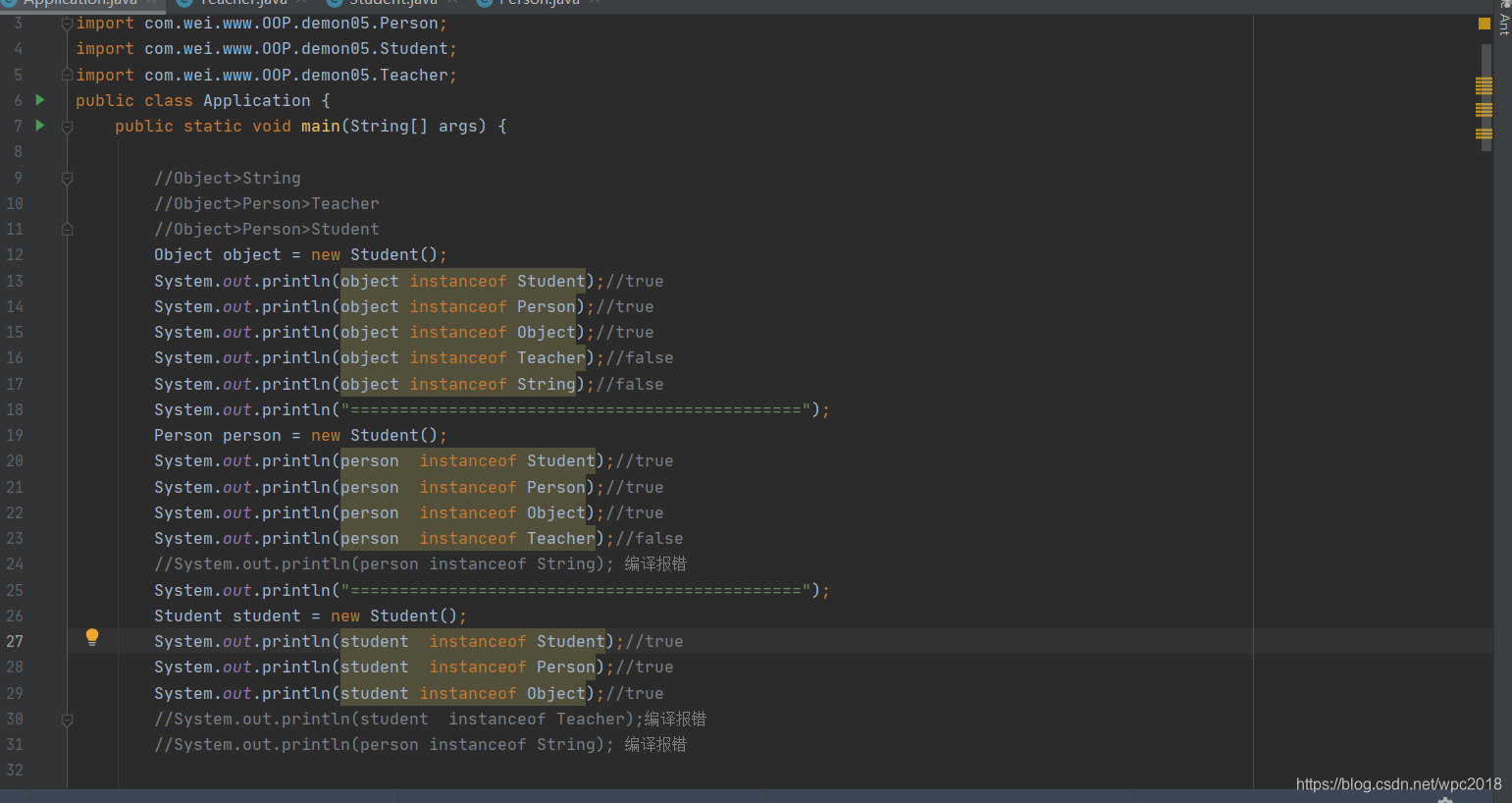Open the yellow light bulb quick-fix on line 27
Image resolution: width=1512 pixels, height=803 pixels.
pyautogui.click(x=92, y=637)
